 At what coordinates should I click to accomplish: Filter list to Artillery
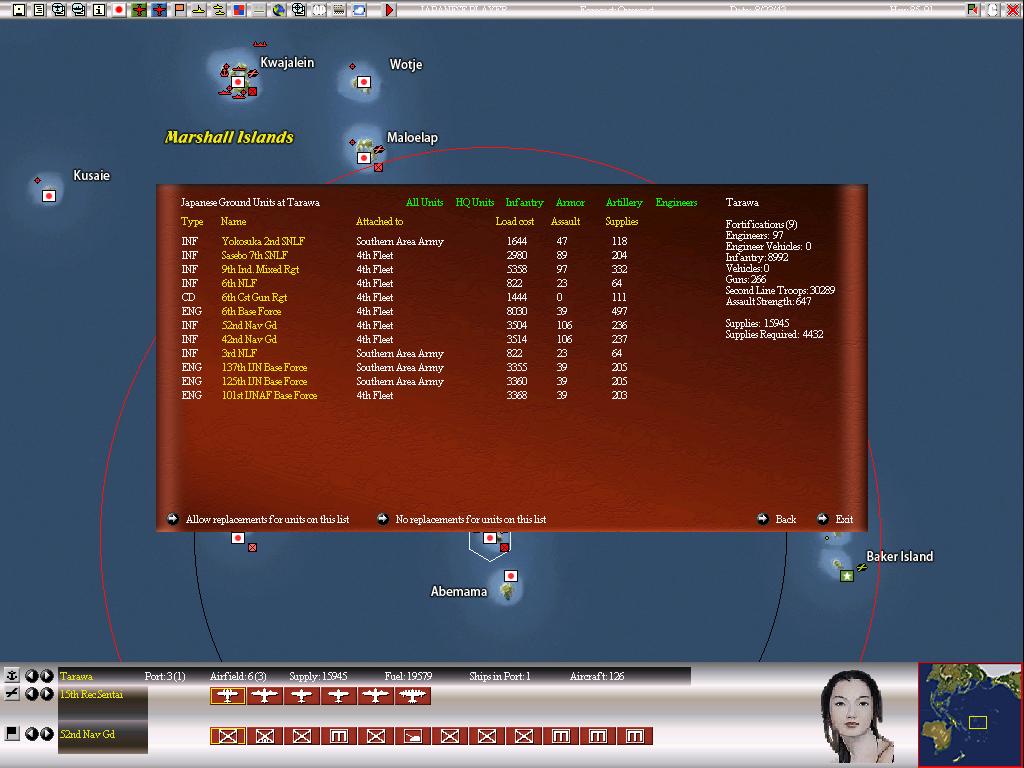624,202
